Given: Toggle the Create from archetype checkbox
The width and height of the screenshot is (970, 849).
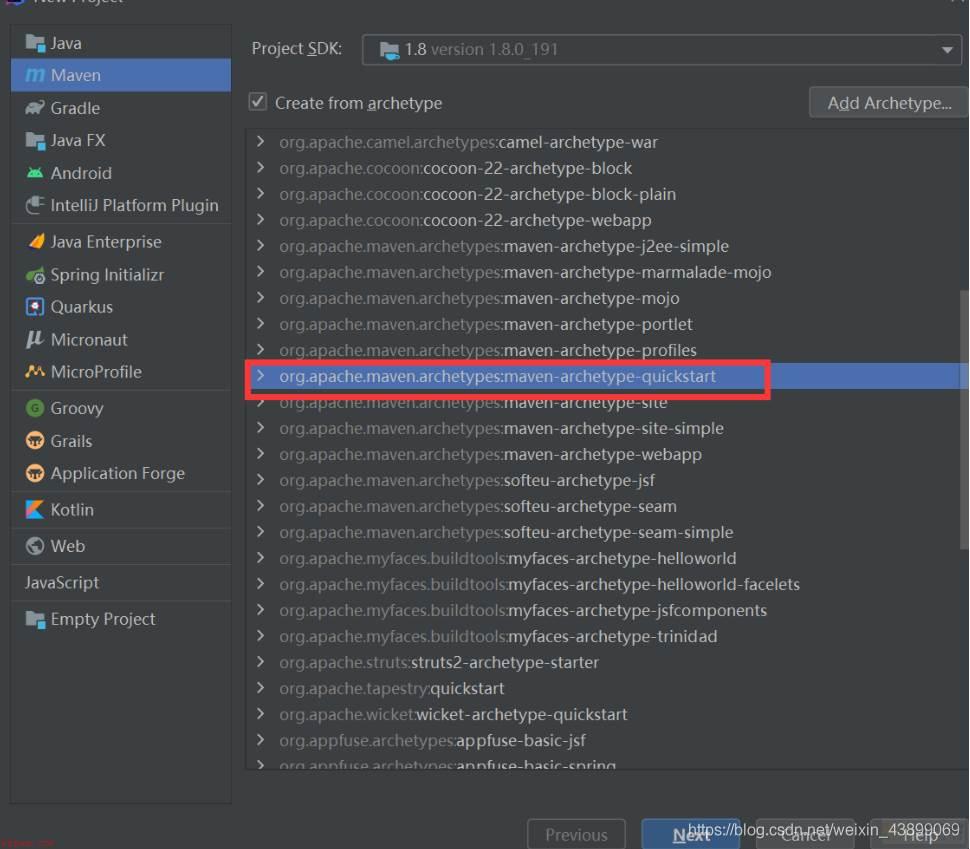Looking at the screenshot, I should click(x=258, y=101).
